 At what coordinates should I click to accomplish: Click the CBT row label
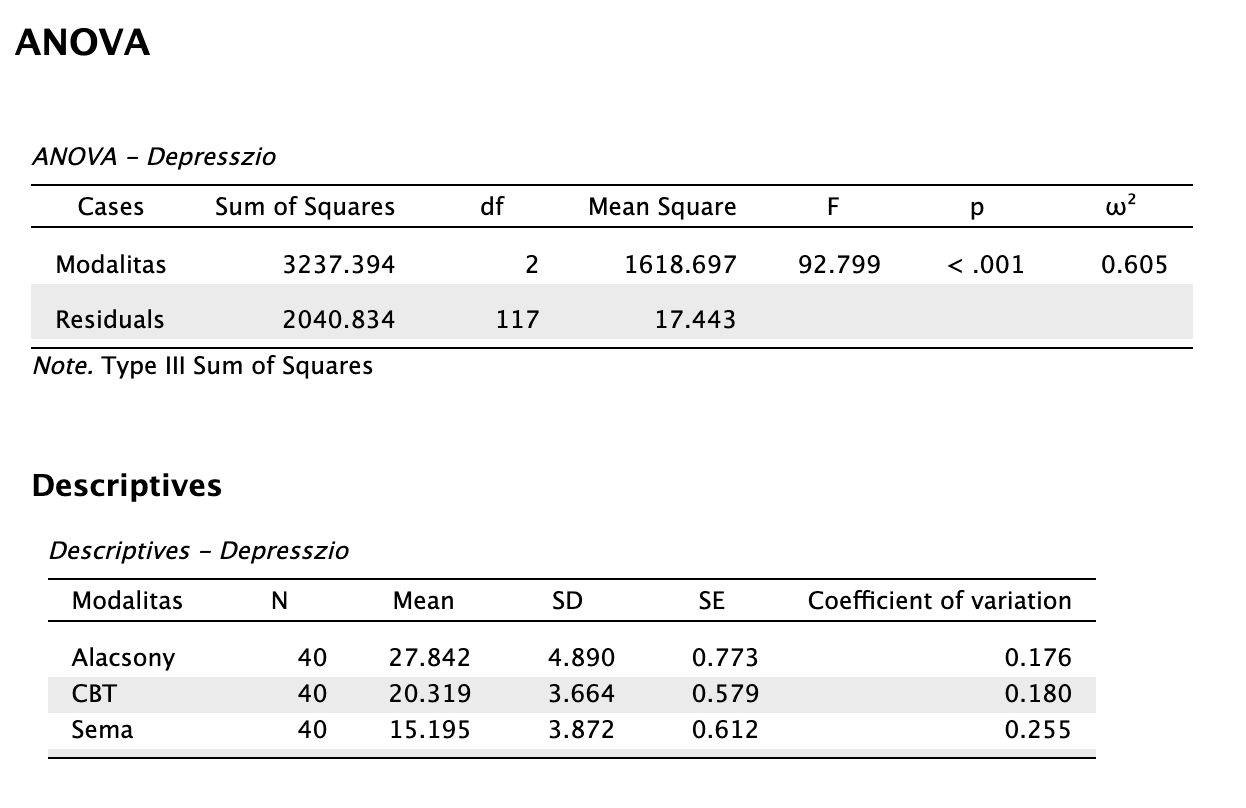click(x=90, y=694)
